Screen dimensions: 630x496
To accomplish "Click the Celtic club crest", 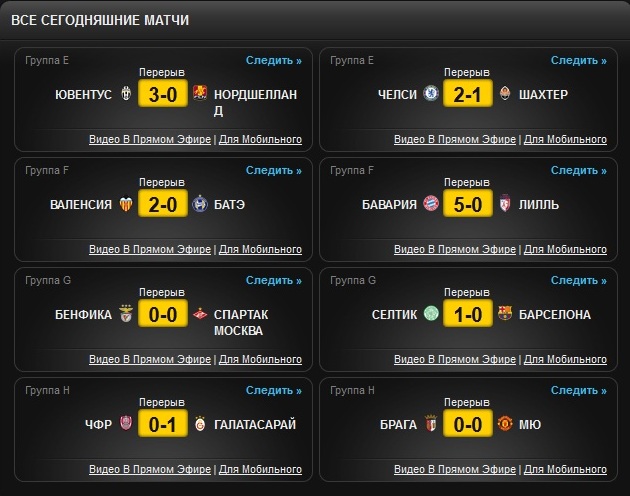I will point(431,314).
